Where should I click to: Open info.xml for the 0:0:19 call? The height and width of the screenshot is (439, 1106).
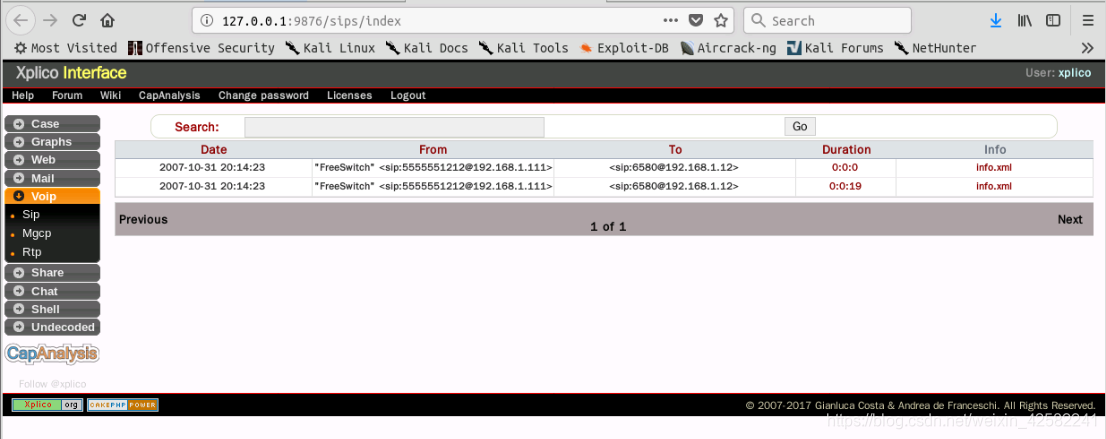[x=994, y=186]
